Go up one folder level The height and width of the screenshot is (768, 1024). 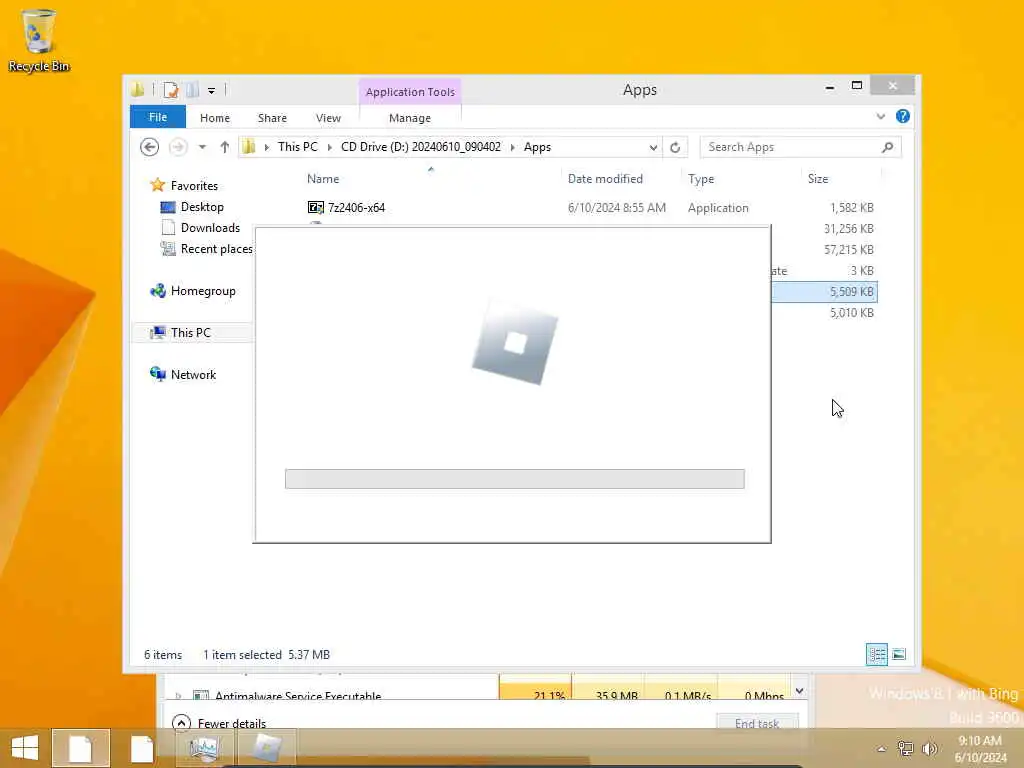225,147
